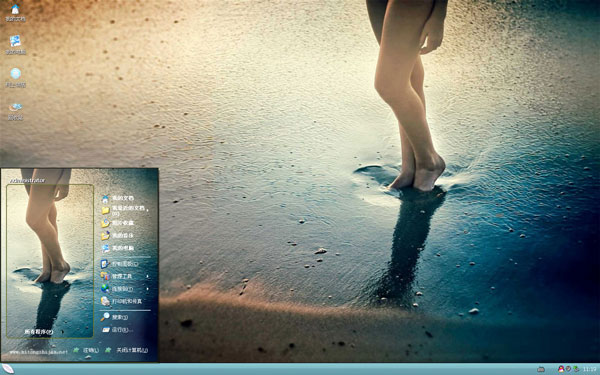Image resolution: width=600 pixels, height=375 pixels.
Task: Click the feather Start button on the taskbar
Action: tap(8, 369)
